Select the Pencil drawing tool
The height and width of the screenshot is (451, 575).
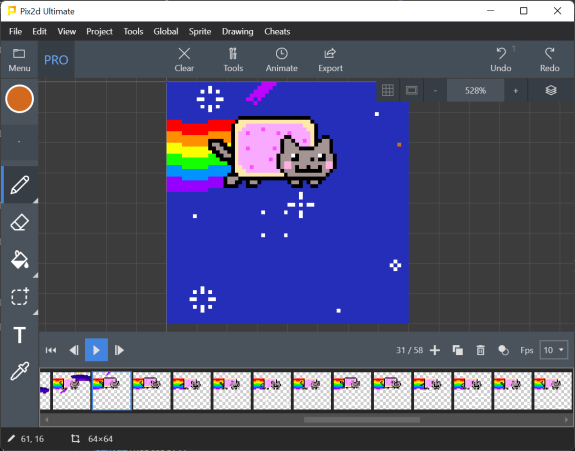pos(19,184)
